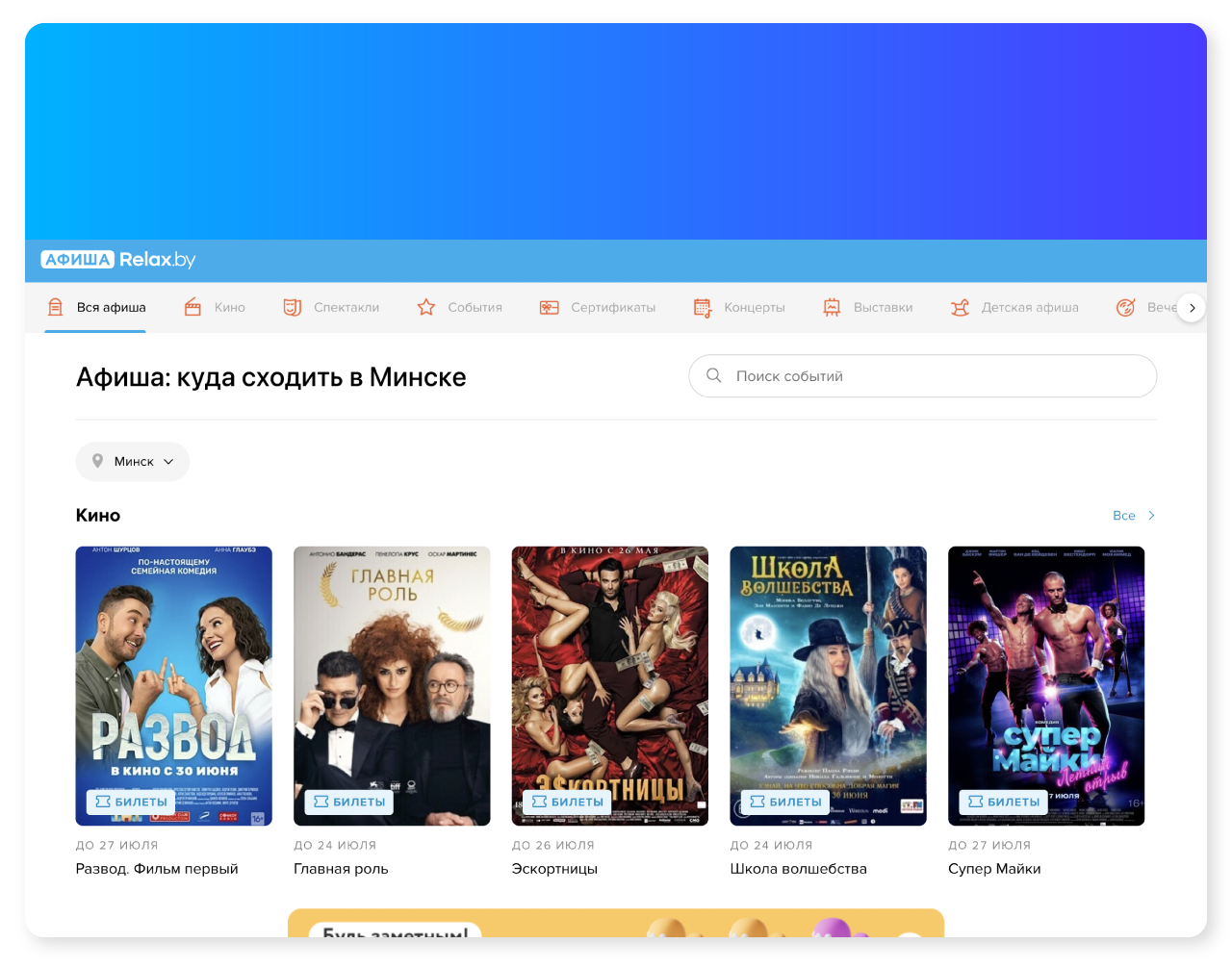
Task: Switch to the Кино tab
Action: [214, 308]
